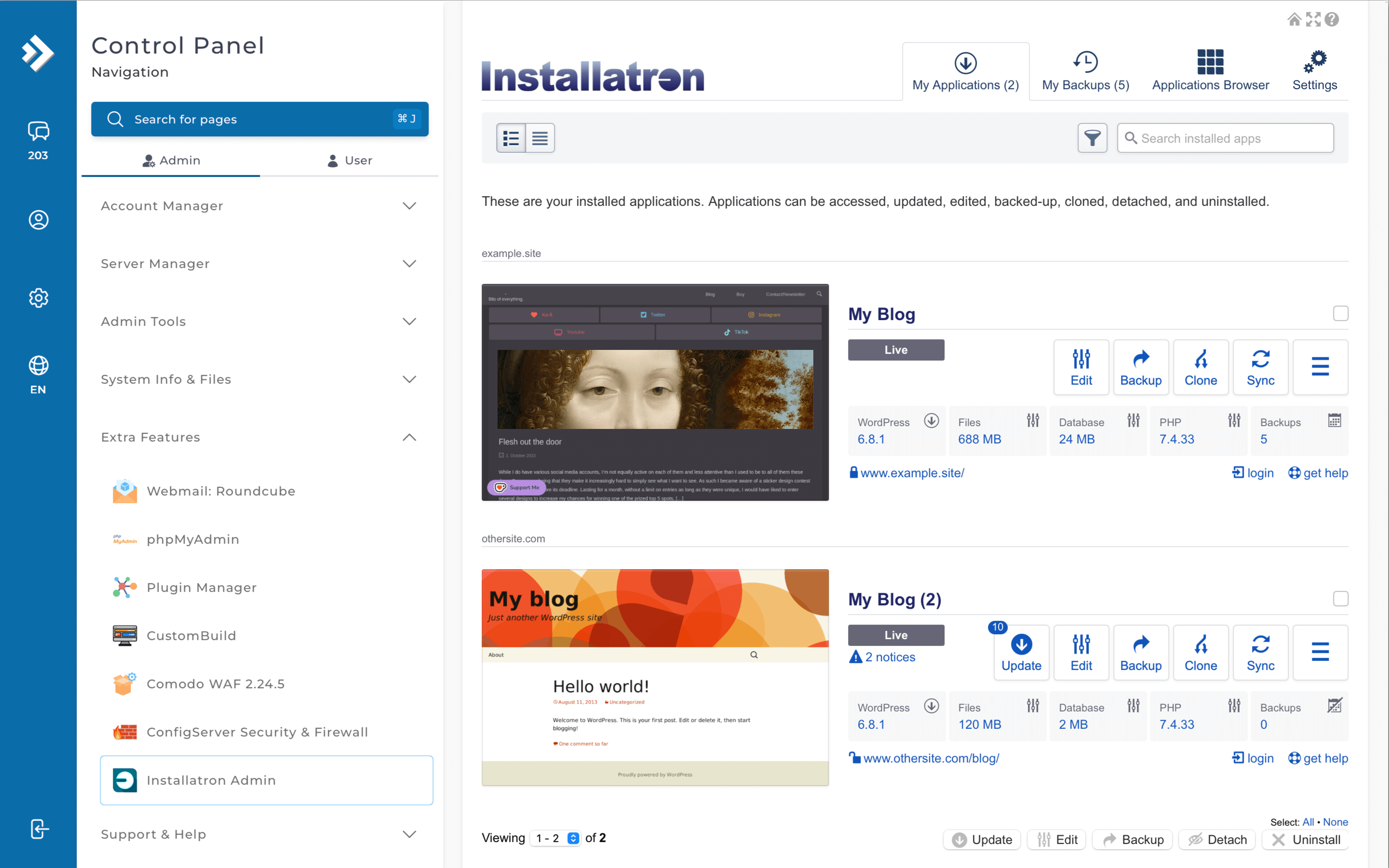The width and height of the screenshot is (1389, 868).
Task: Open the hamburger menu for My Blog (2)
Action: point(1320,653)
